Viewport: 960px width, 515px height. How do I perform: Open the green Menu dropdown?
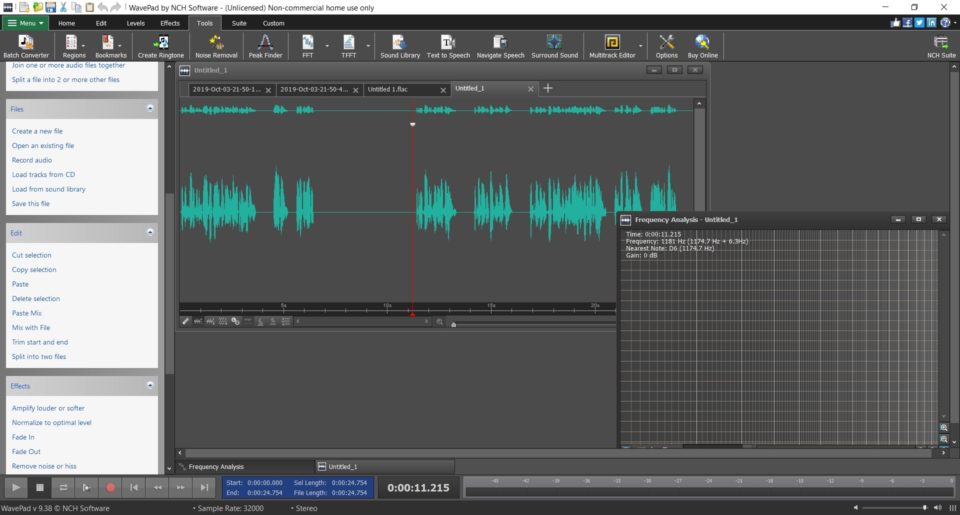(x=26, y=23)
